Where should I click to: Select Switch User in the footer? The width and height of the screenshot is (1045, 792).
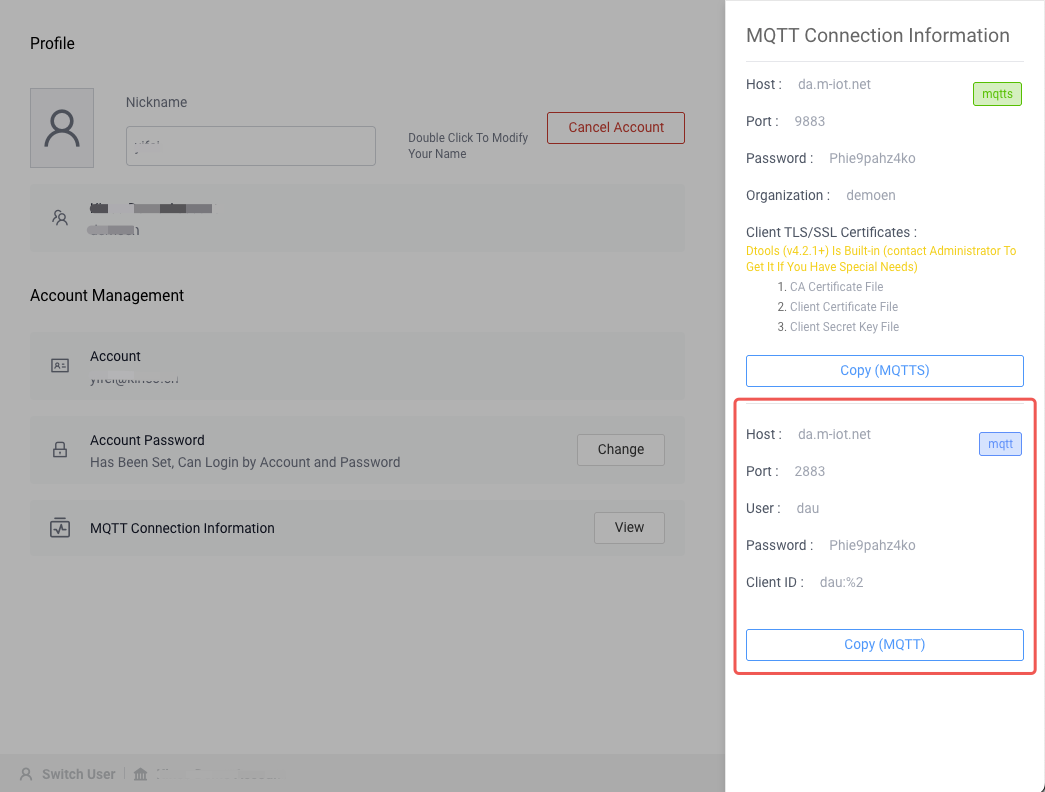(x=78, y=774)
